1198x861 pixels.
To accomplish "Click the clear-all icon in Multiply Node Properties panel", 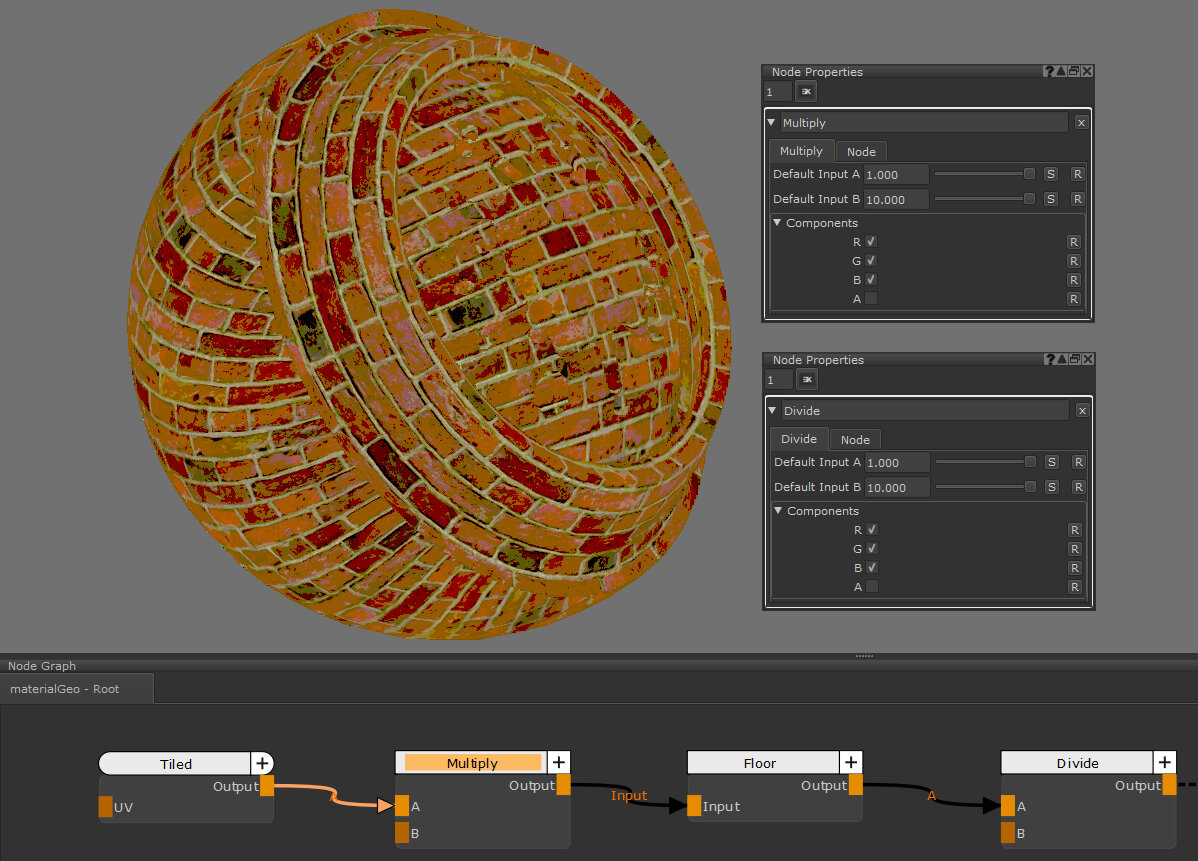I will 805,92.
